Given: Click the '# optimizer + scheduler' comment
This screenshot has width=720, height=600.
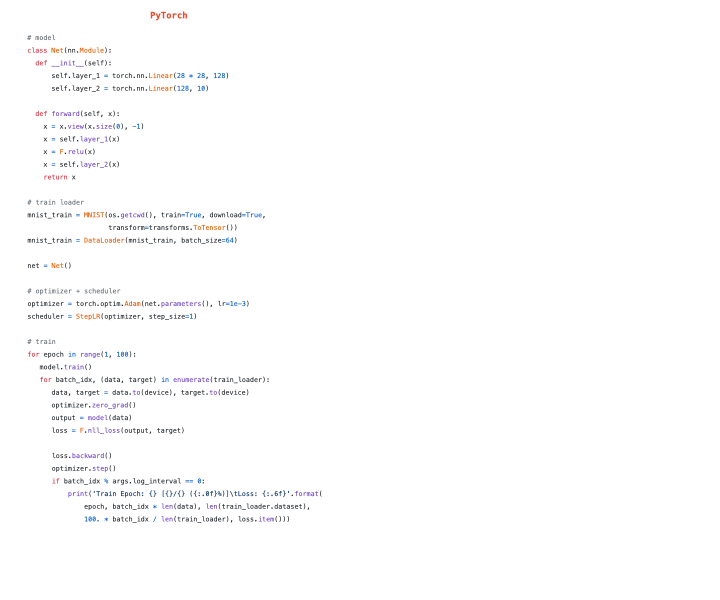Looking at the screenshot, I should 73,291.
